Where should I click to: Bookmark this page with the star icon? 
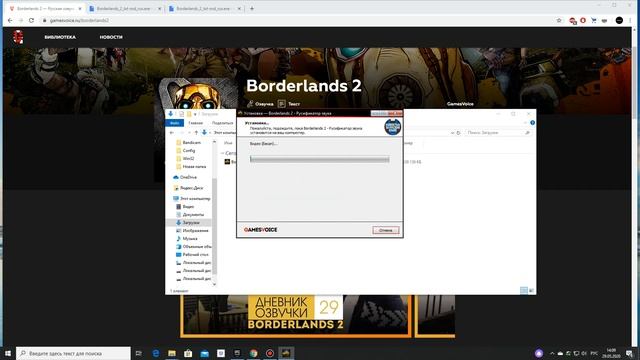tap(559, 20)
